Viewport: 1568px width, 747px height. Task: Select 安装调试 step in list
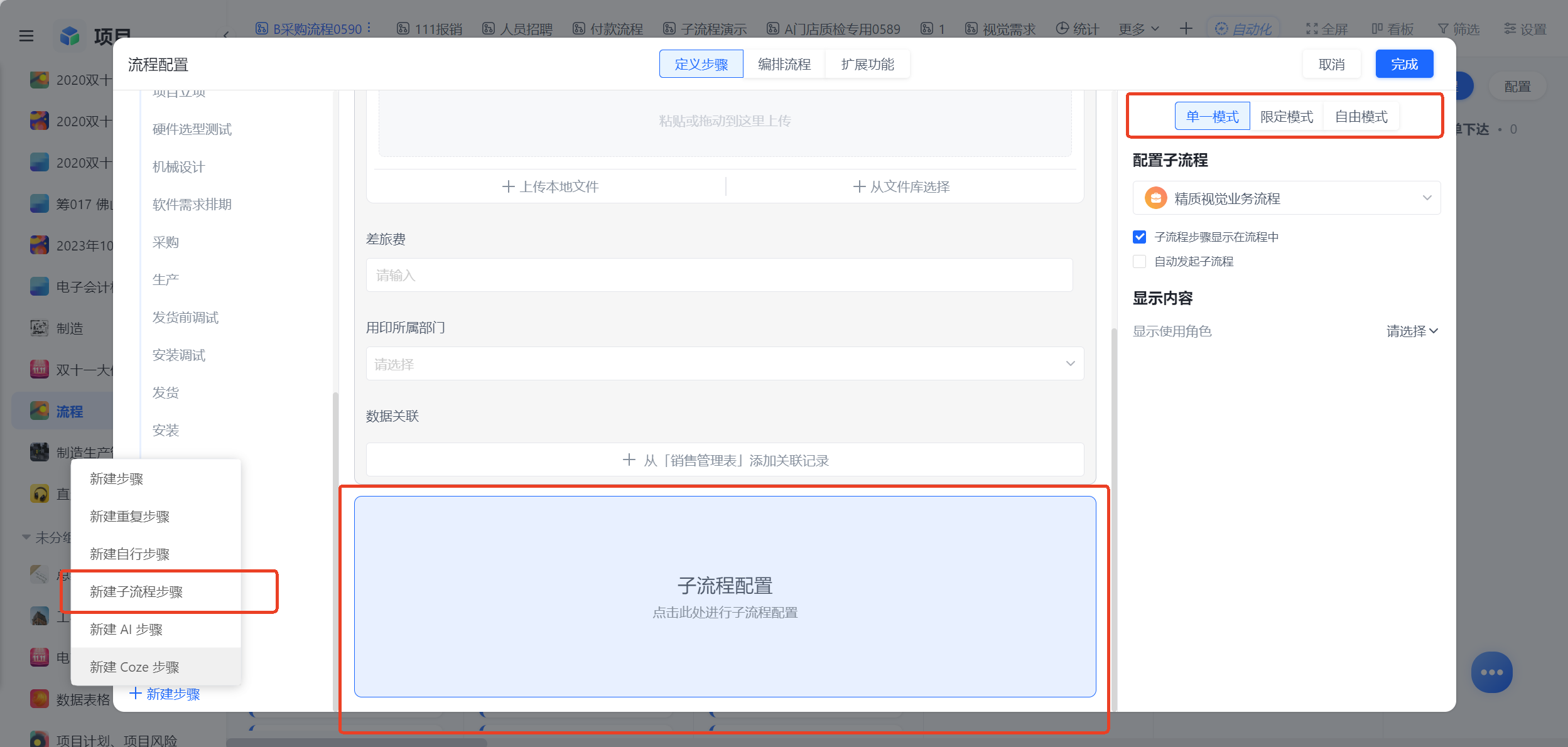pyautogui.click(x=178, y=355)
